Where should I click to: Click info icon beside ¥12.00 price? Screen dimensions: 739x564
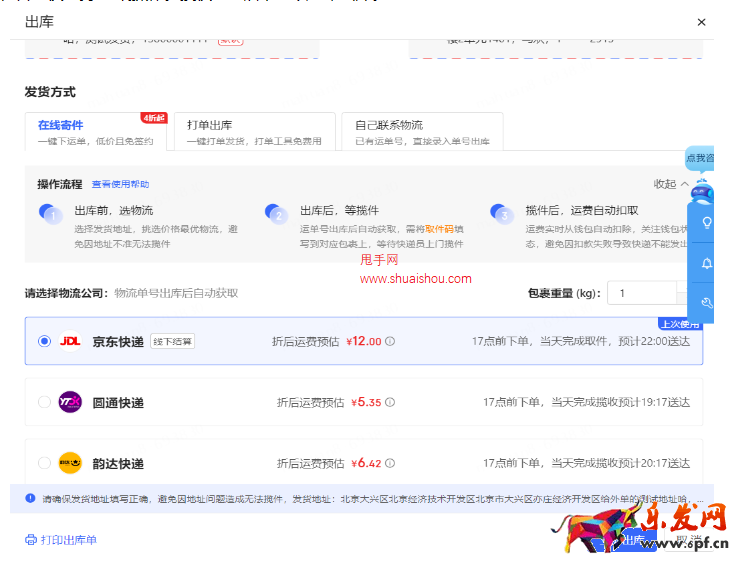pos(390,341)
